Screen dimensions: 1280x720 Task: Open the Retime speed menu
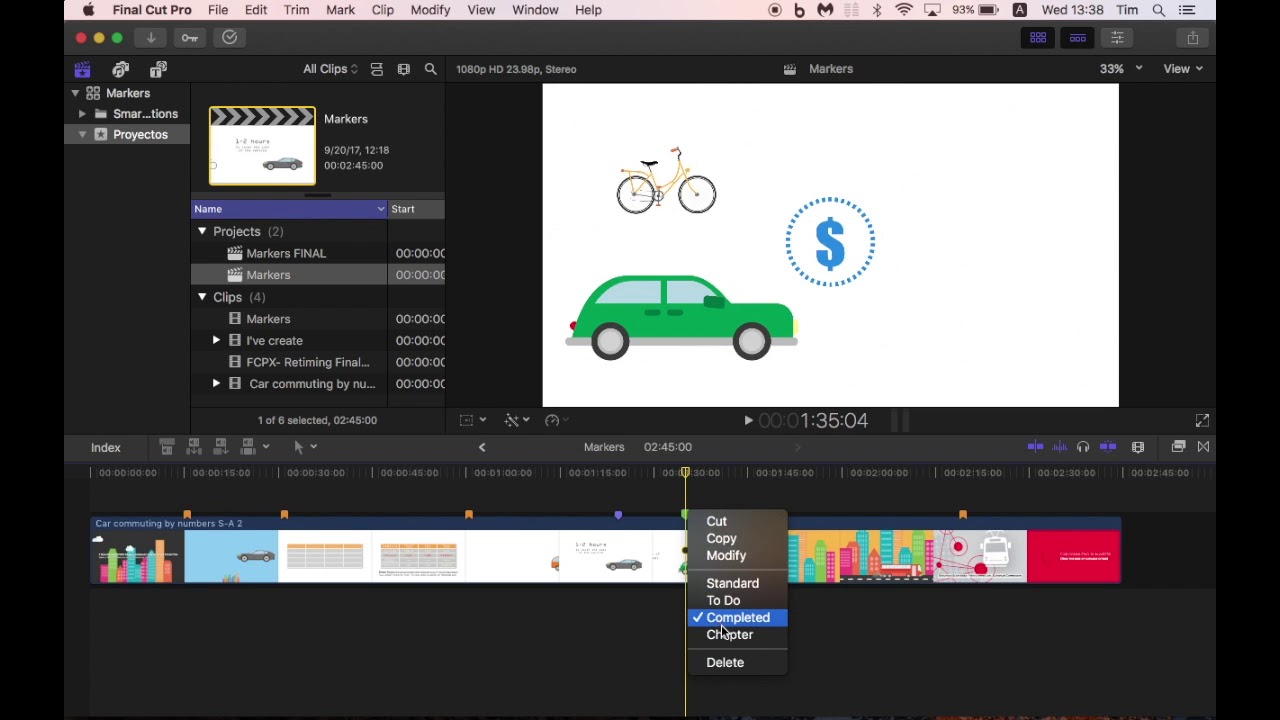click(556, 421)
